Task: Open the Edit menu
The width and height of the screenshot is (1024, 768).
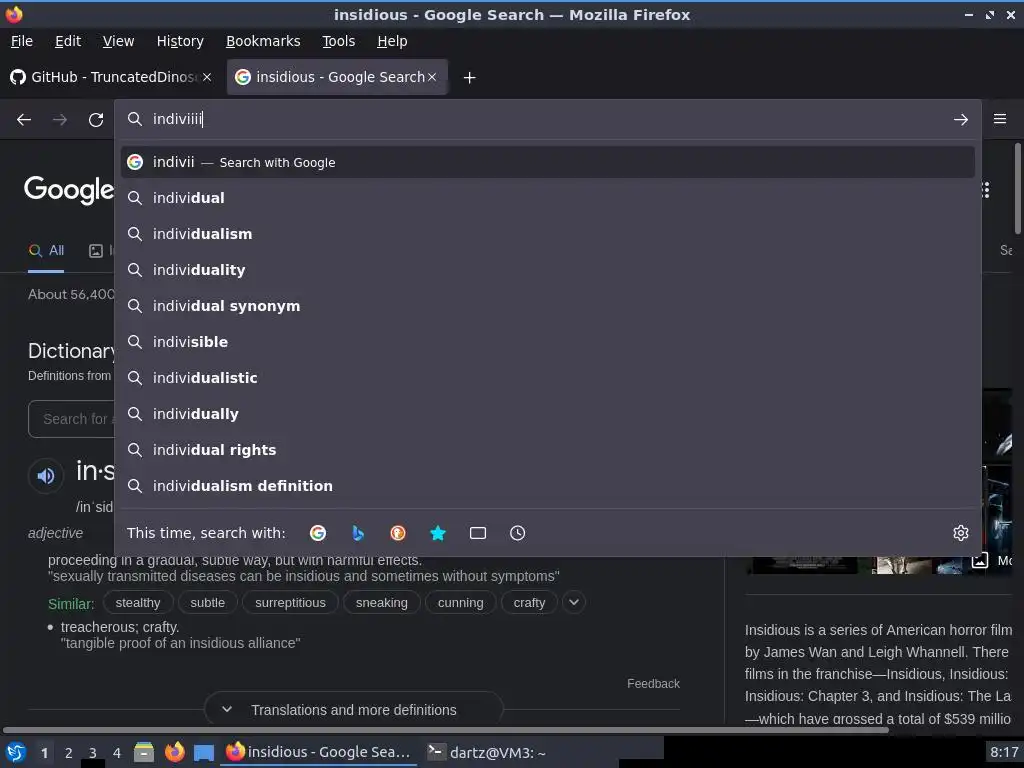Action: tap(68, 41)
